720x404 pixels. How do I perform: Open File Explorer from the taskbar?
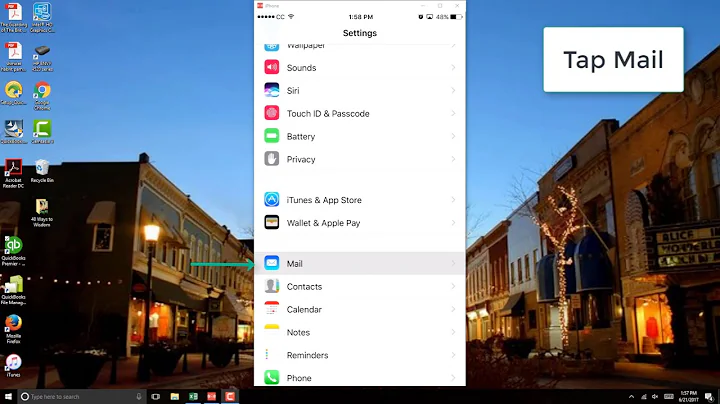[174, 396]
